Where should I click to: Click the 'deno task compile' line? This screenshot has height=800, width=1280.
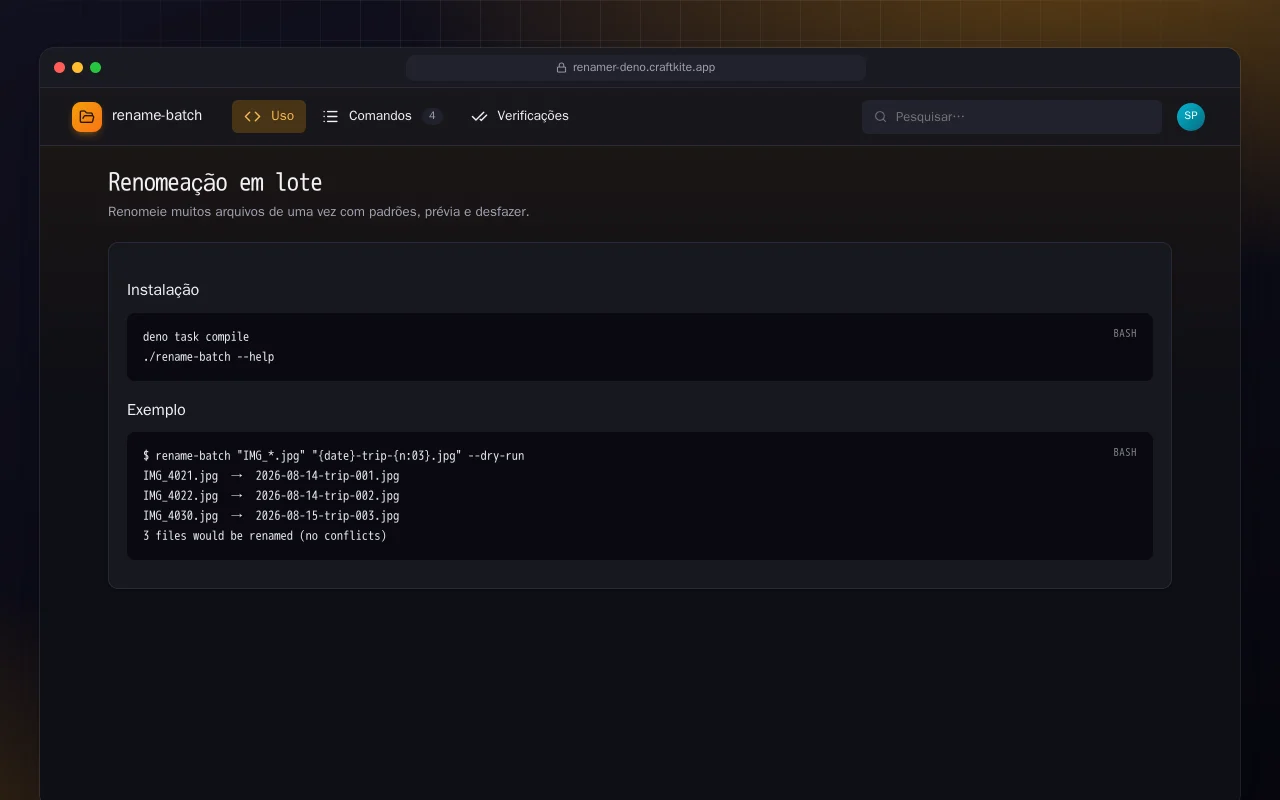click(x=196, y=337)
